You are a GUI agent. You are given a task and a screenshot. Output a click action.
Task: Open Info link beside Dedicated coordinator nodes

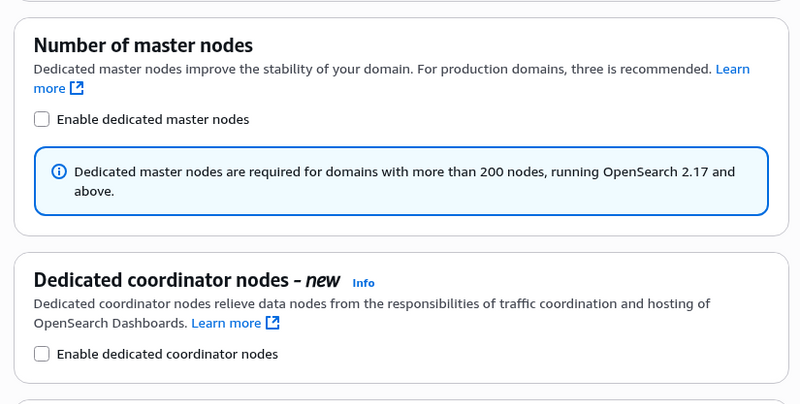[x=363, y=283]
